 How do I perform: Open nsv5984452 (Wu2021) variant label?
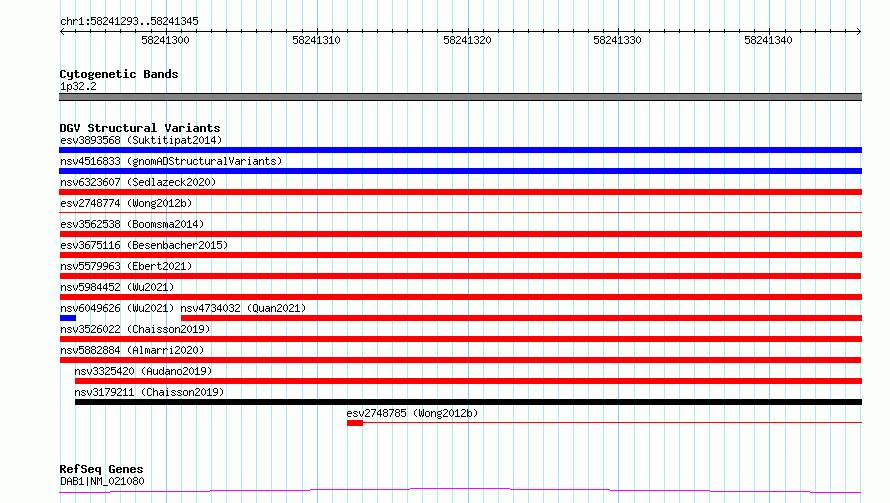[117, 287]
